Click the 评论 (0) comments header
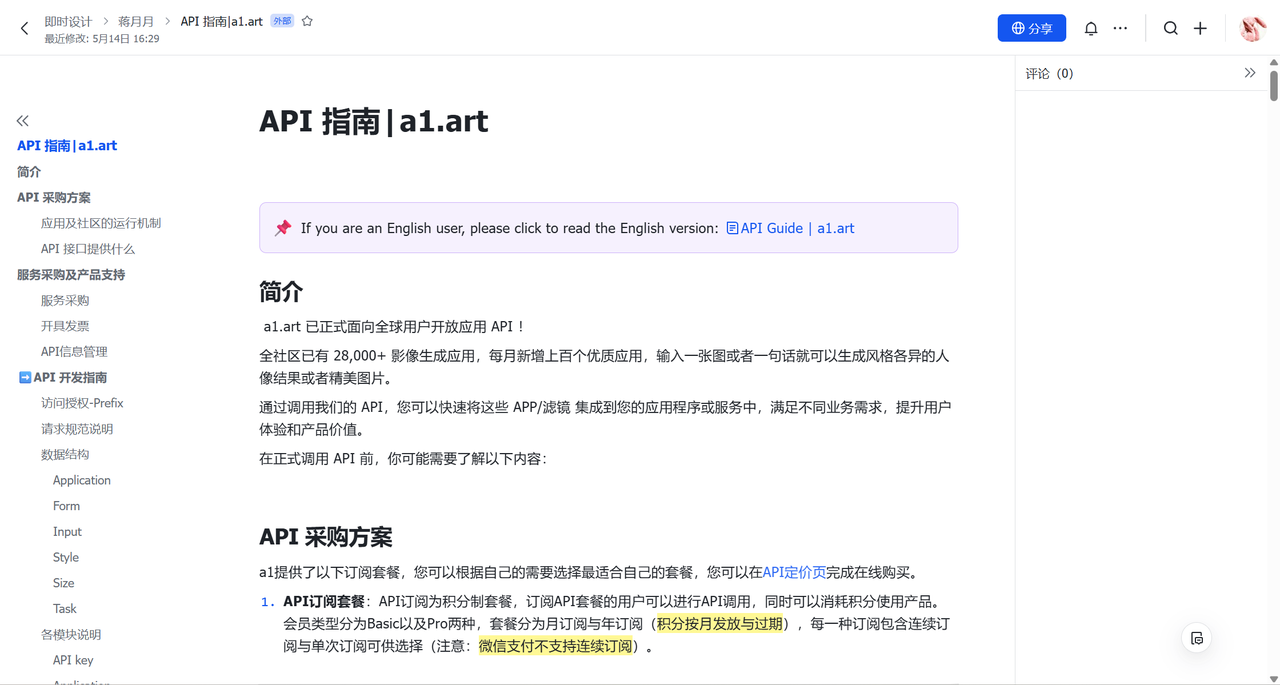The height and width of the screenshot is (685, 1280). coord(1049,73)
